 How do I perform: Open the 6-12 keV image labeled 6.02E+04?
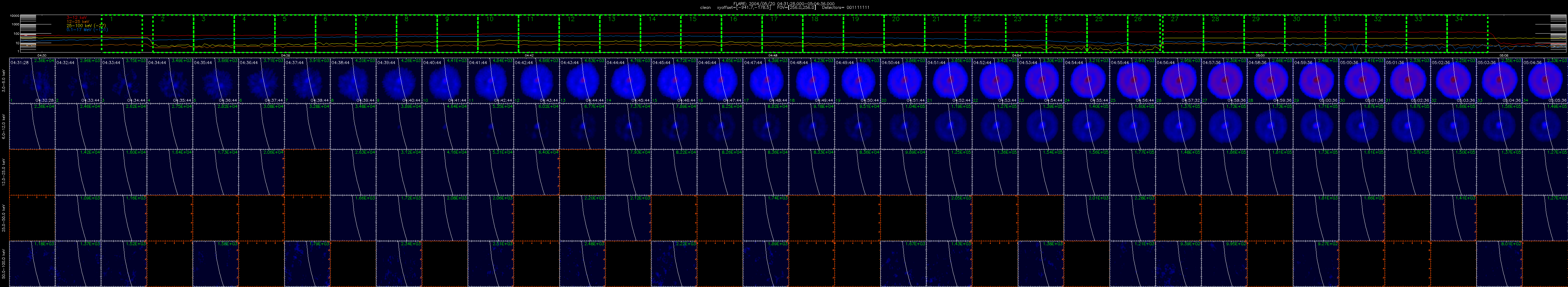536,126
